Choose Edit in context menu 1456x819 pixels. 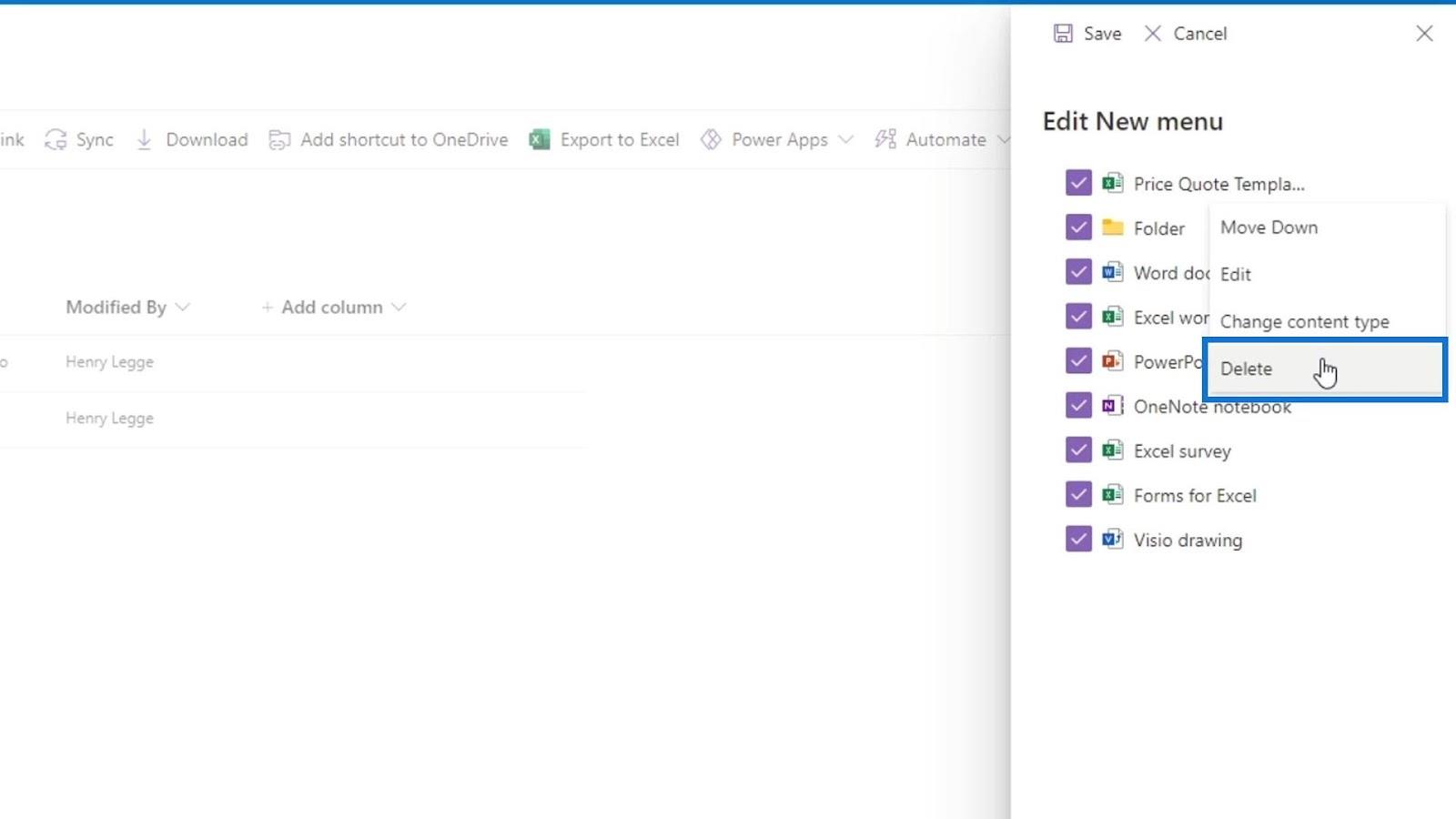(1327, 274)
